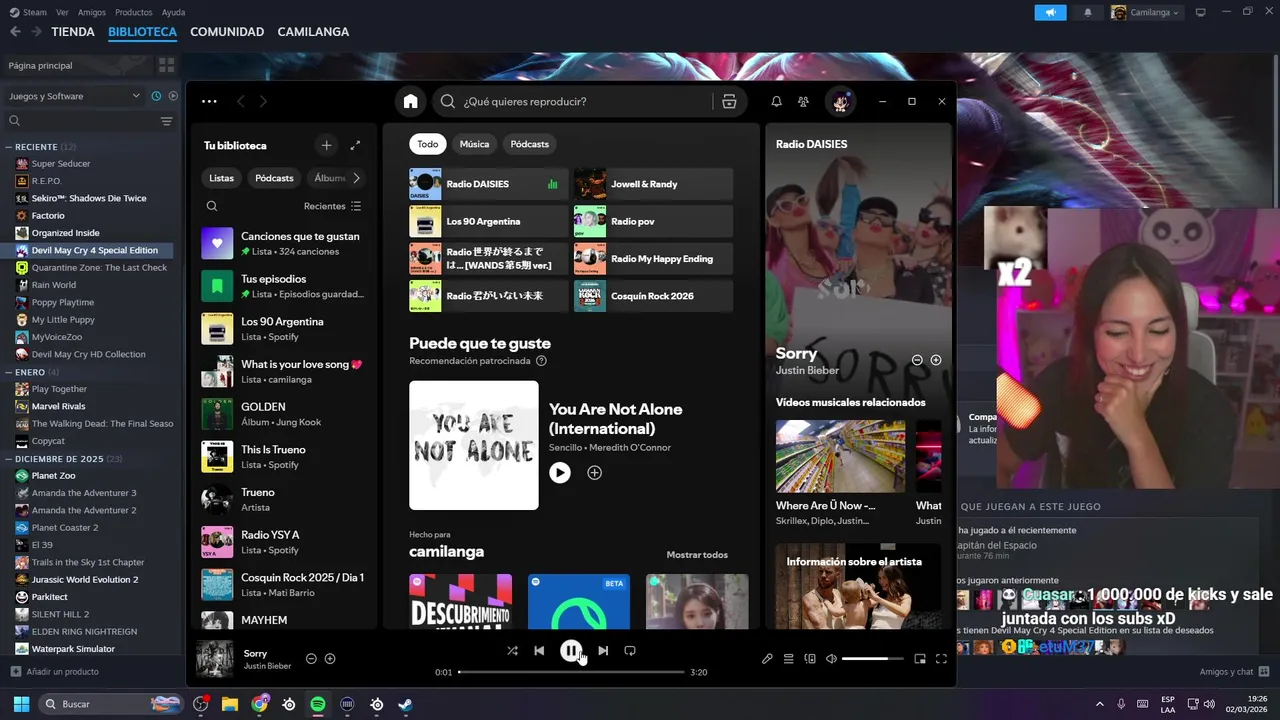Open Steam TIENDA tab
The width and height of the screenshot is (1280, 720).
click(x=73, y=32)
